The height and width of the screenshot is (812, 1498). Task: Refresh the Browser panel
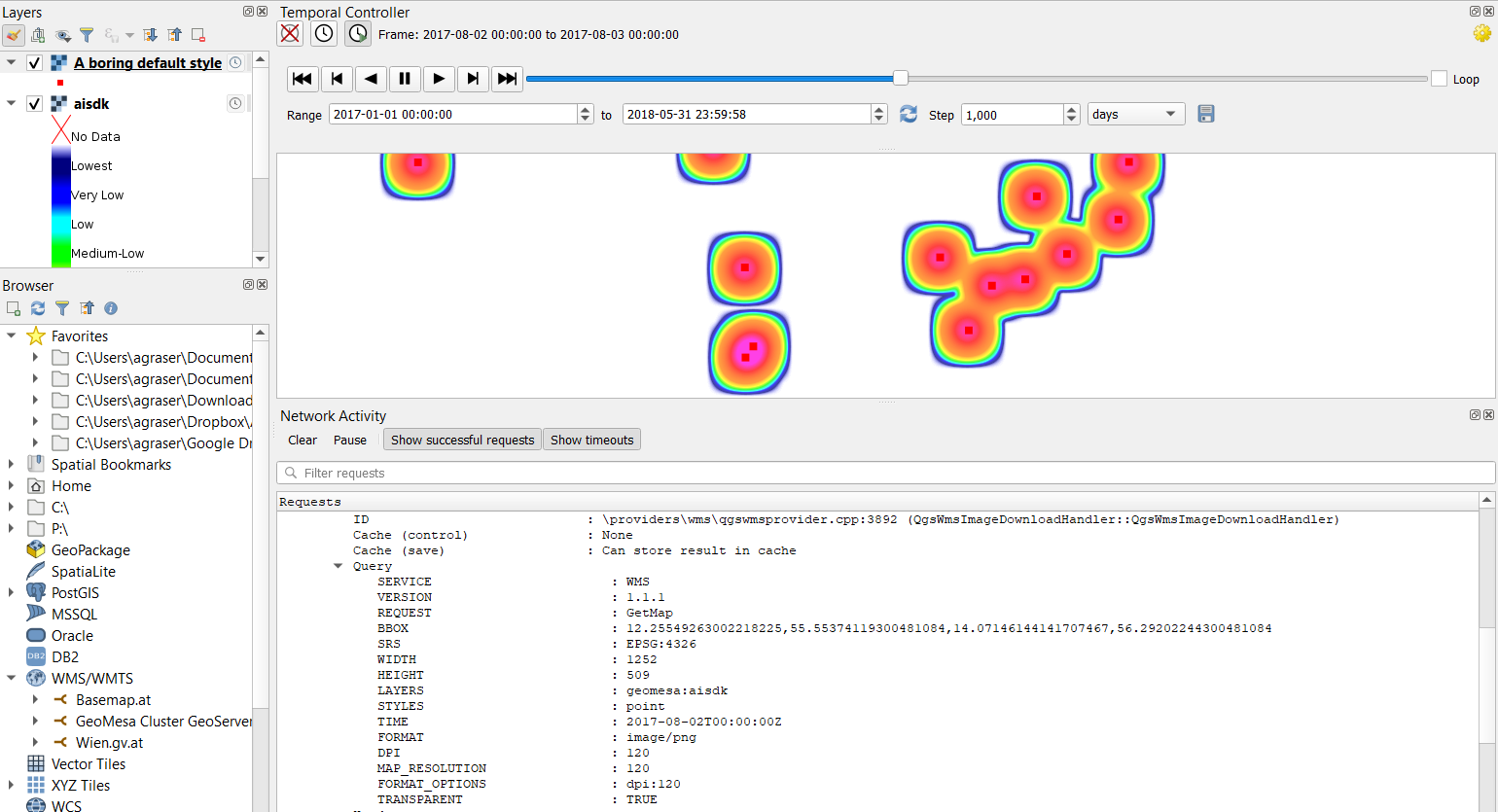[x=37, y=308]
